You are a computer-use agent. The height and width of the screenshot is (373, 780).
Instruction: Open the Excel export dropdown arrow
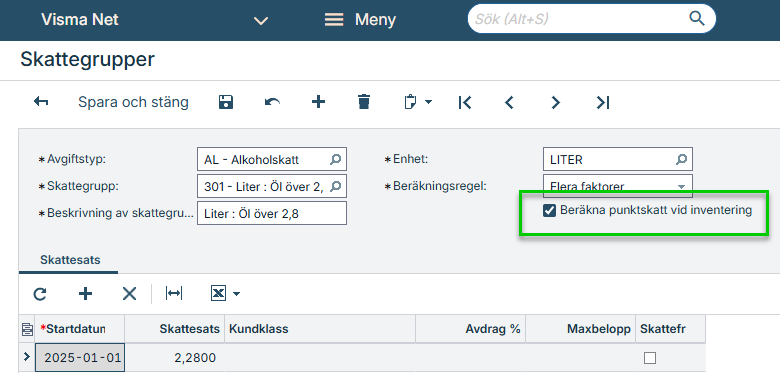236,294
